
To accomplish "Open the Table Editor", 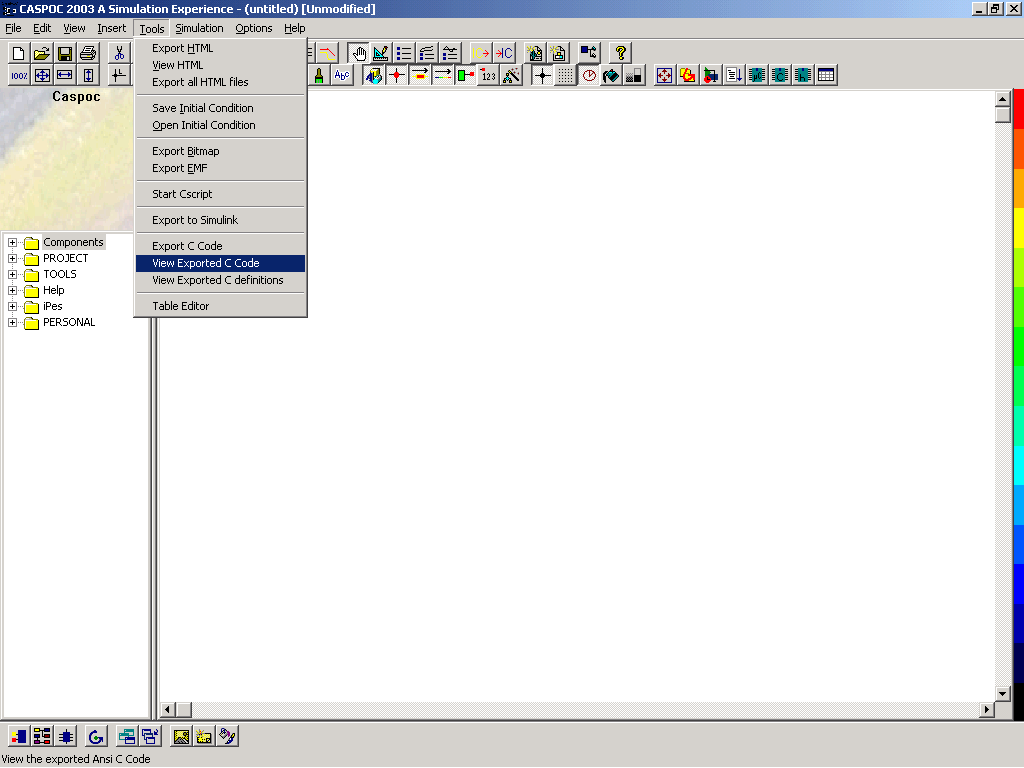I will tap(221, 306).
